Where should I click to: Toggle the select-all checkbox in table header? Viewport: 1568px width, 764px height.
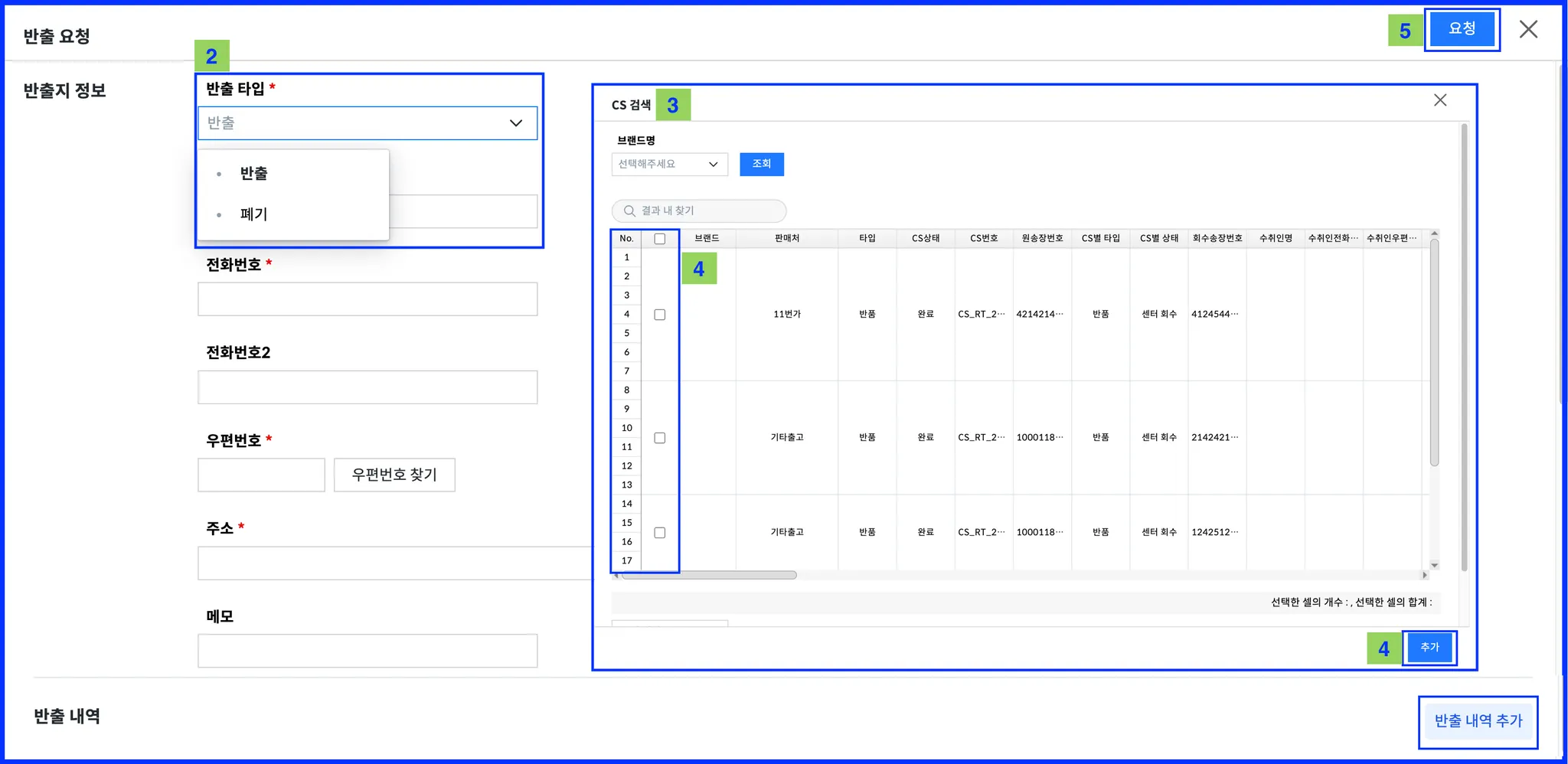[x=660, y=239]
